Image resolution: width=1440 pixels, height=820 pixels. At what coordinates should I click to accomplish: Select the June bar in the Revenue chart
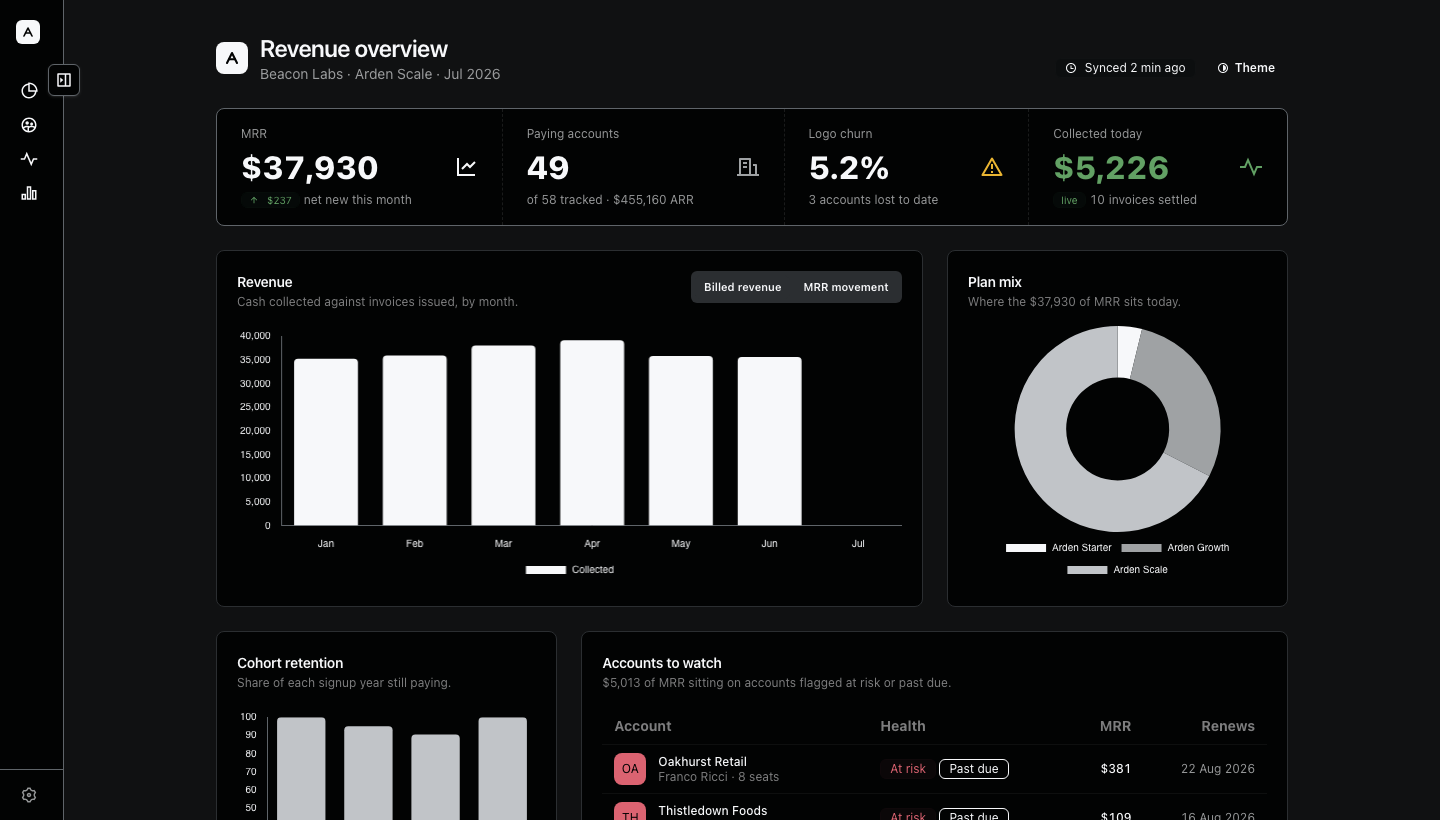pos(770,441)
